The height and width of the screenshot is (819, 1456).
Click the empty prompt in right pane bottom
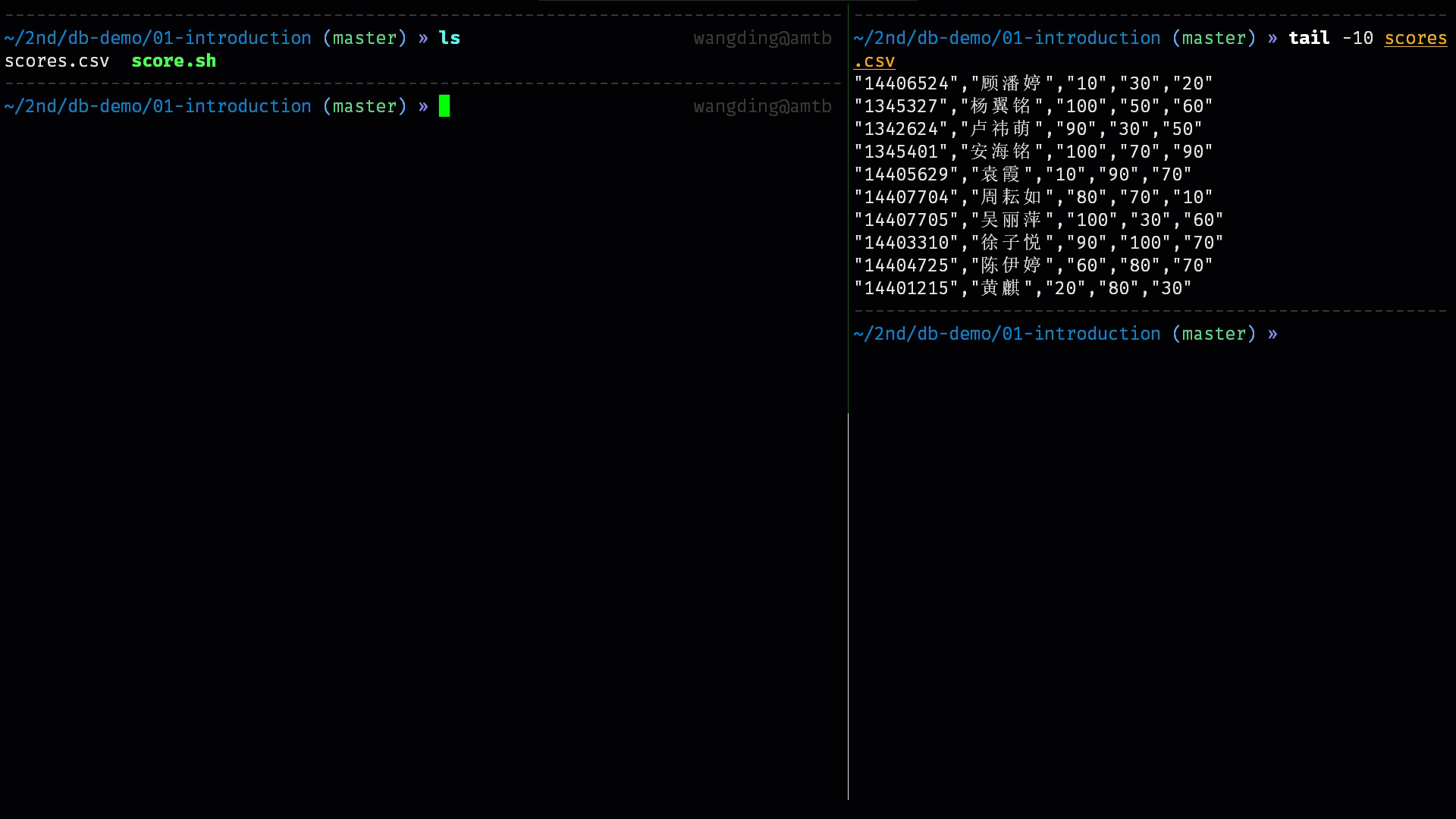pyautogui.click(x=1065, y=334)
